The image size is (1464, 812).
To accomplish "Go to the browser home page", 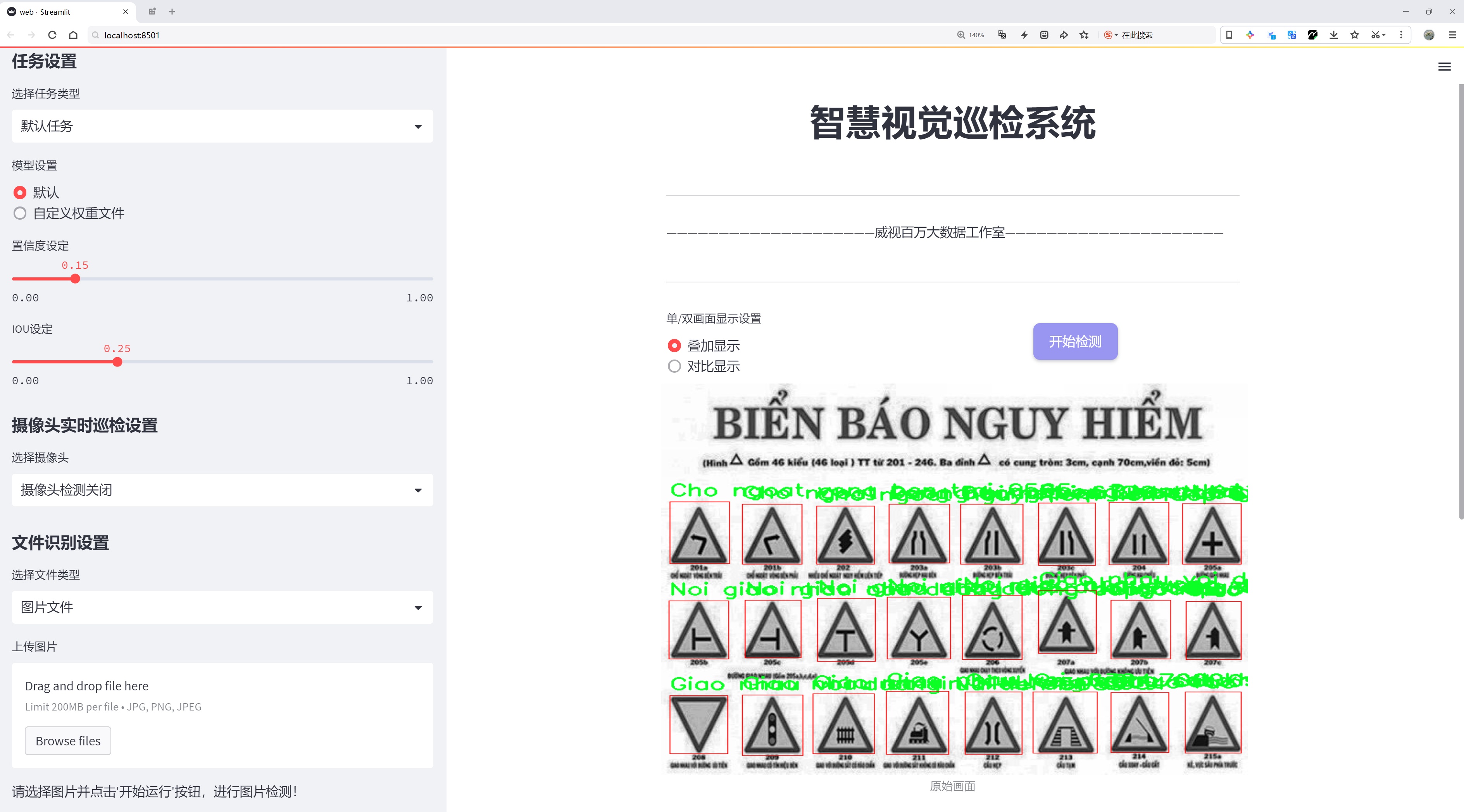I will pyautogui.click(x=73, y=35).
